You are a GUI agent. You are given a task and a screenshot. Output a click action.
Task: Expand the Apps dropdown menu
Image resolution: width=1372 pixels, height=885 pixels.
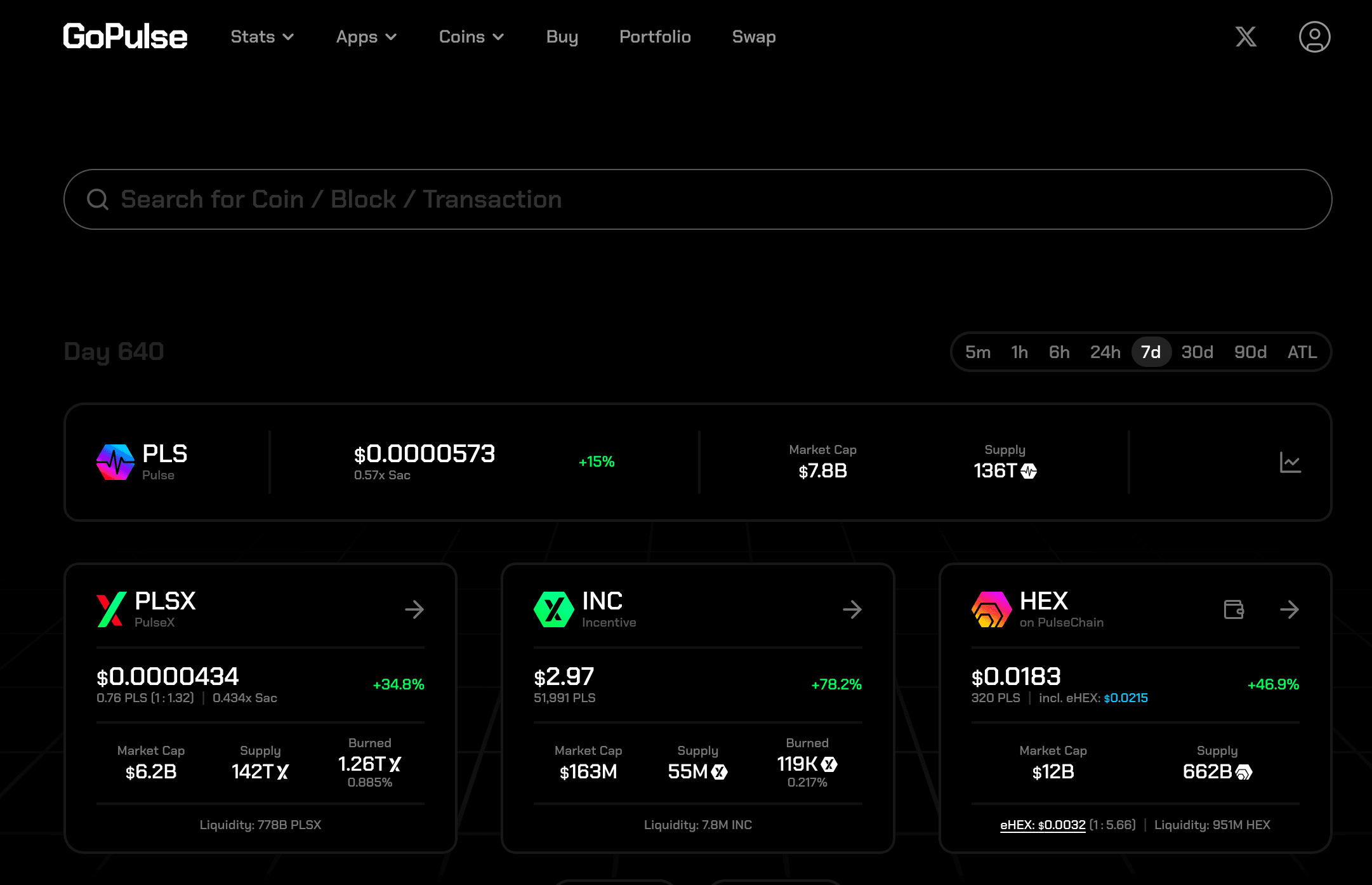(367, 37)
